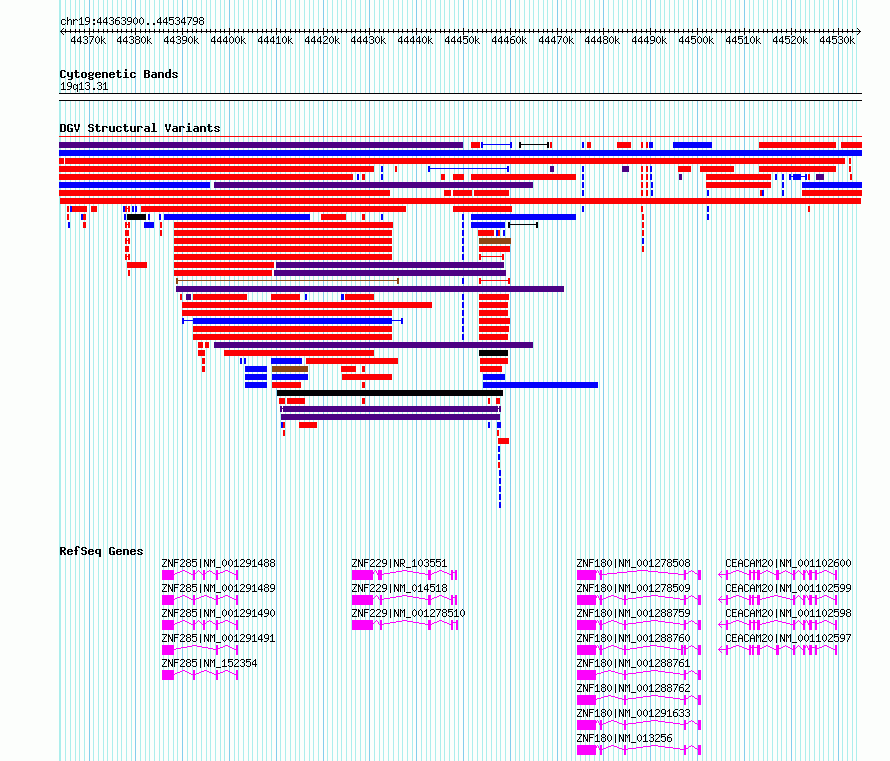Open ZNF285|NM_001291490 gene label
890x761 pixels.
pos(219,613)
